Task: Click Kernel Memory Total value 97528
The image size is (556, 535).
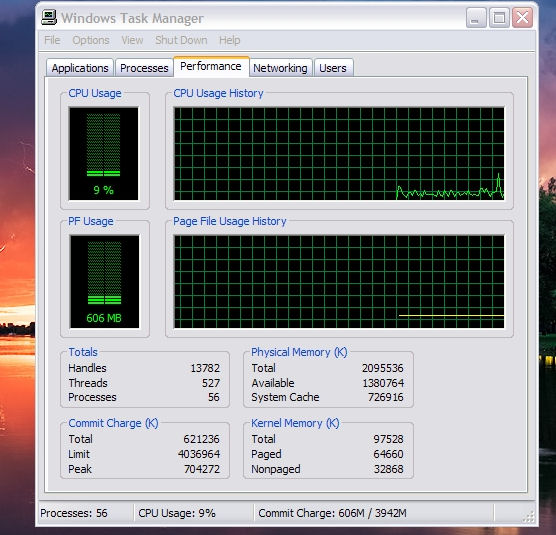Action: coord(388,439)
